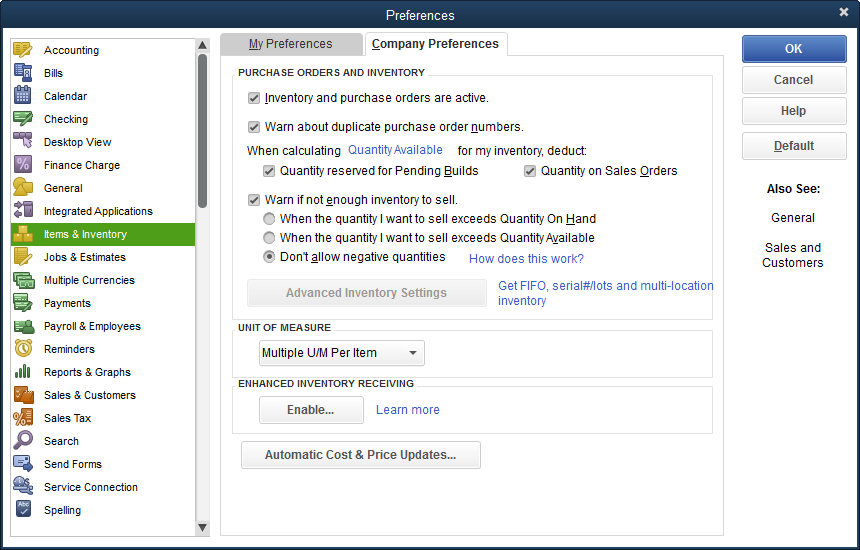Select Multiple Currencies in category list
This screenshot has height=550, width=860.
103,280
